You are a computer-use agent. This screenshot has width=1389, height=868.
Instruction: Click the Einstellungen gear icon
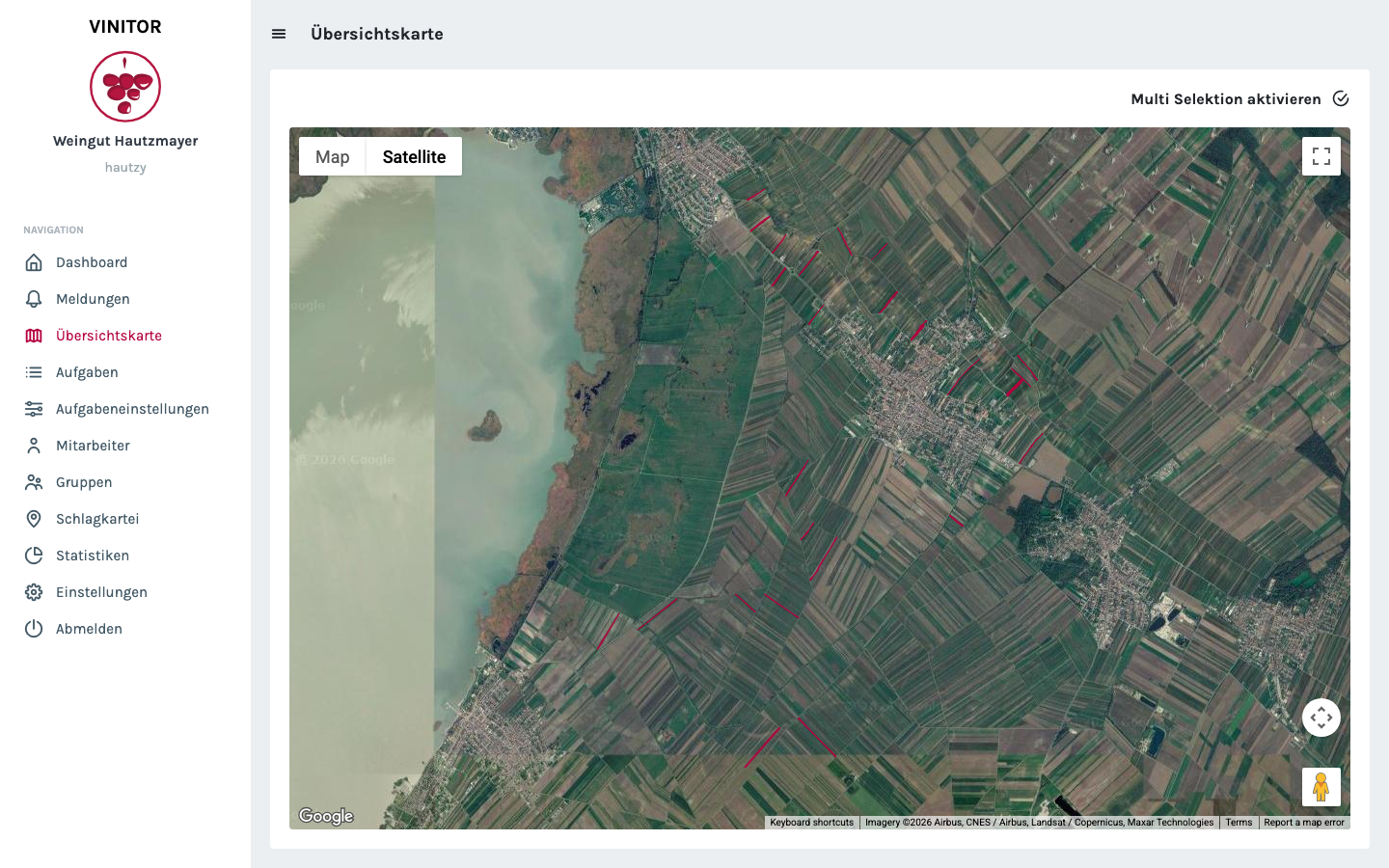(x=34, y=592)
